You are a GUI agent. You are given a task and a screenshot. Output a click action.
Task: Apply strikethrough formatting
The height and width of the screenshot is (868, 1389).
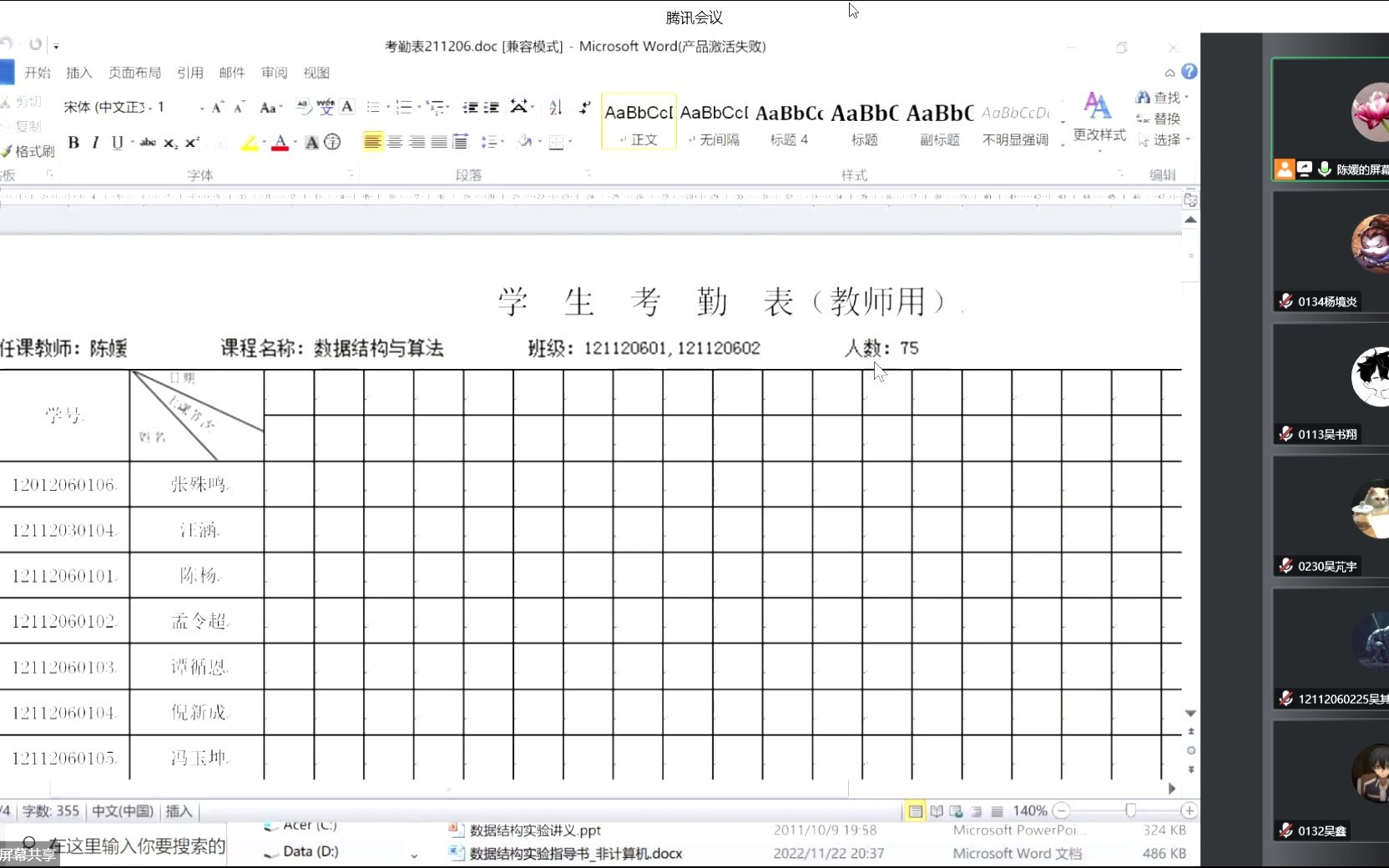[x=148, y=143]
